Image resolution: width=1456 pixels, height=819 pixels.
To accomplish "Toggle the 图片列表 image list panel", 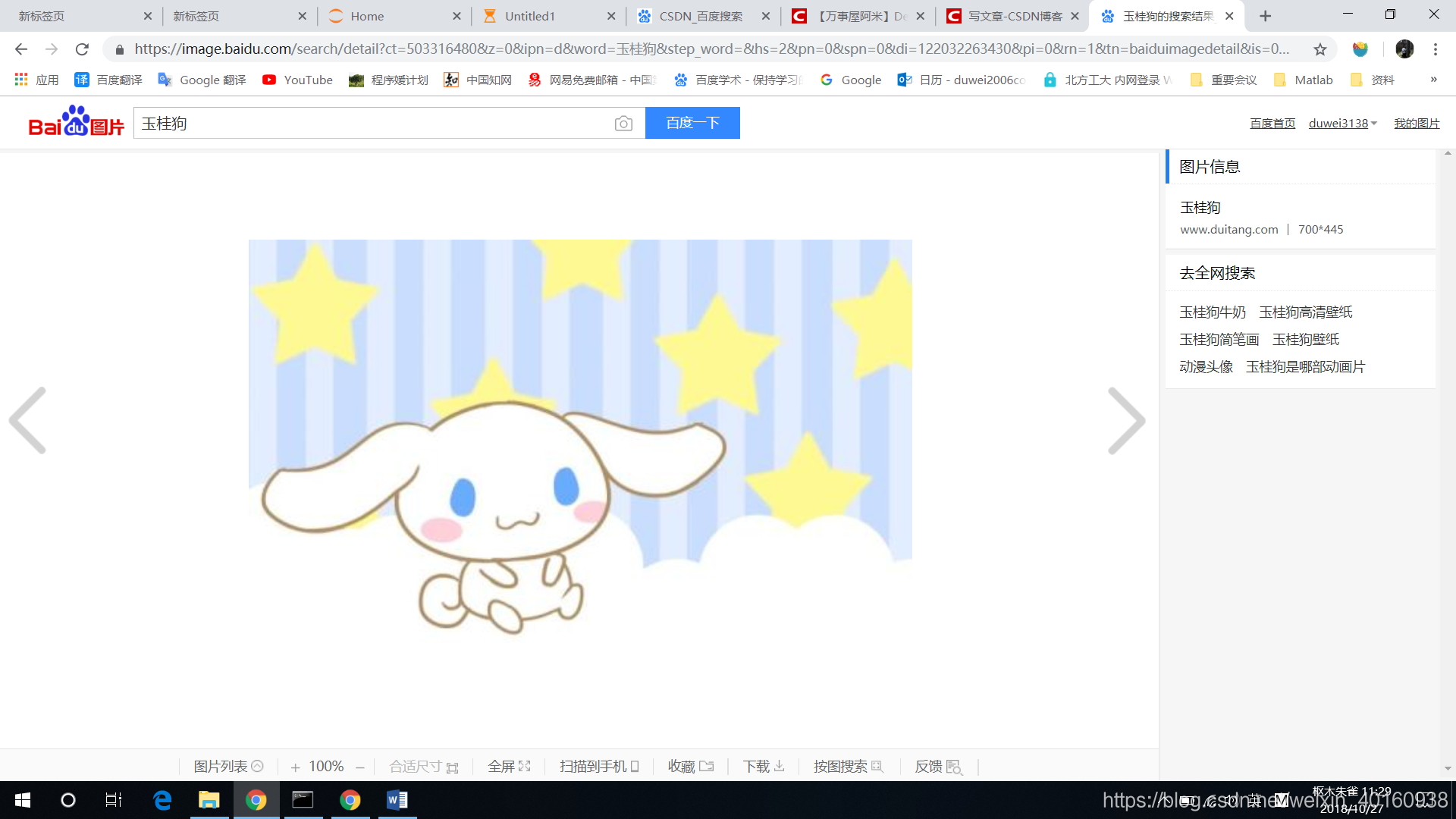I will [228, 767].
